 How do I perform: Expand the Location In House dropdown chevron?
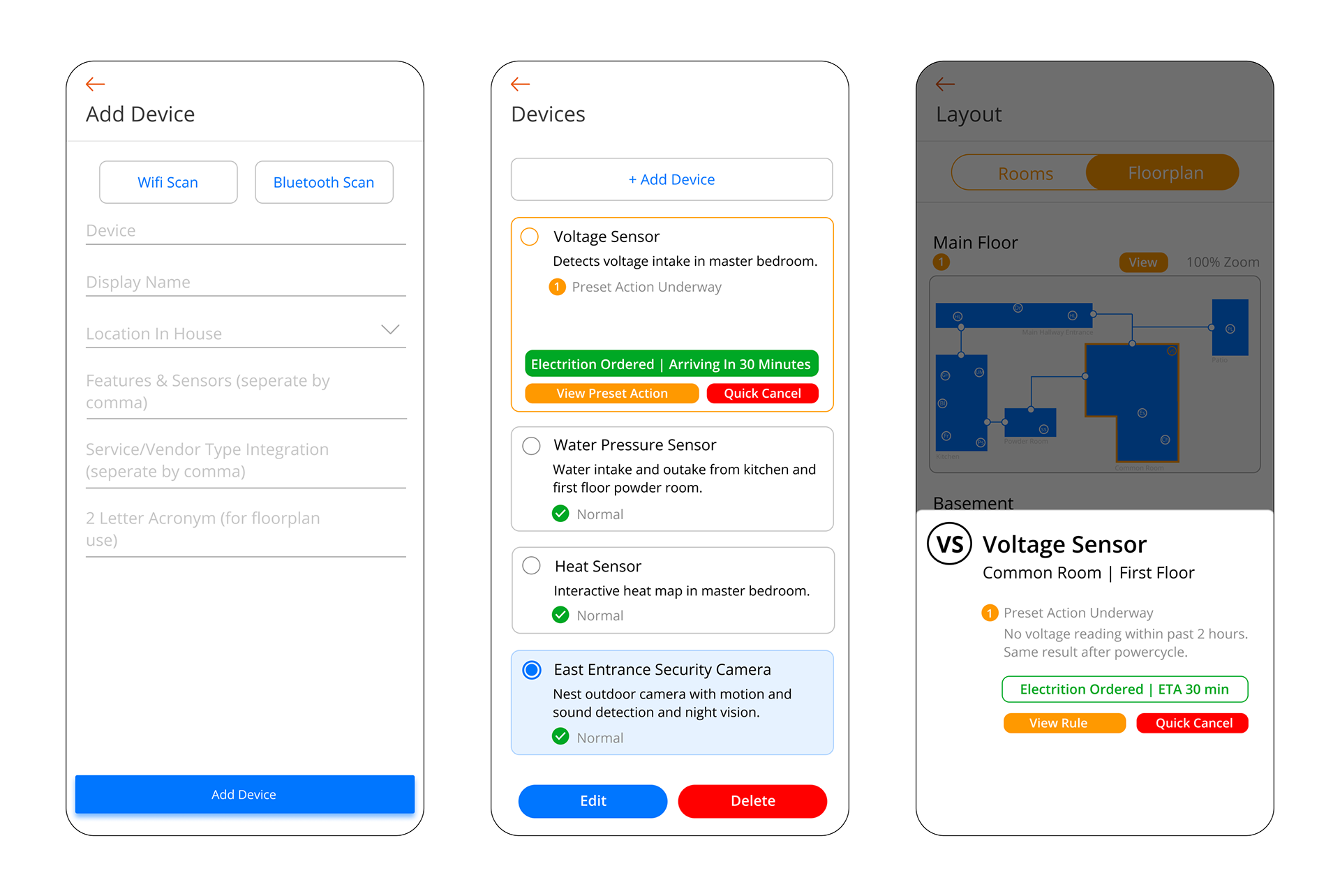click(x=390, y=329)
